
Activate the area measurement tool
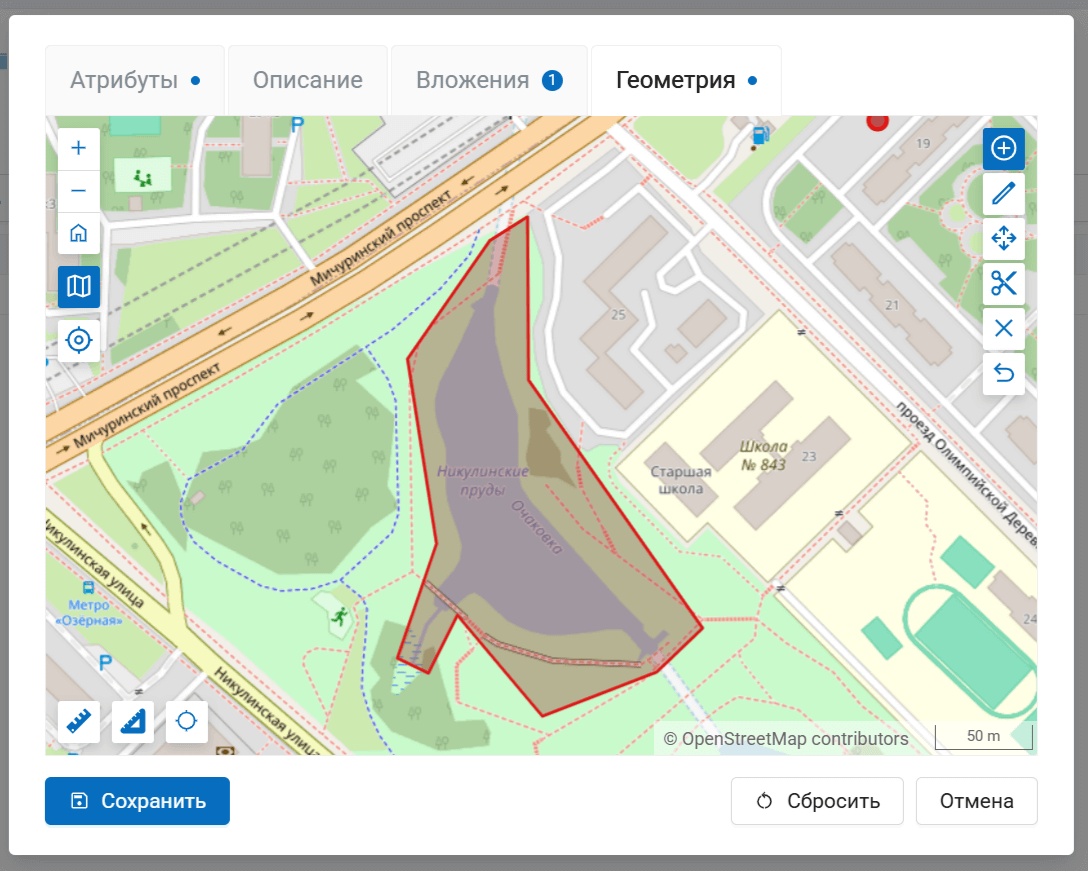[133, 721]
